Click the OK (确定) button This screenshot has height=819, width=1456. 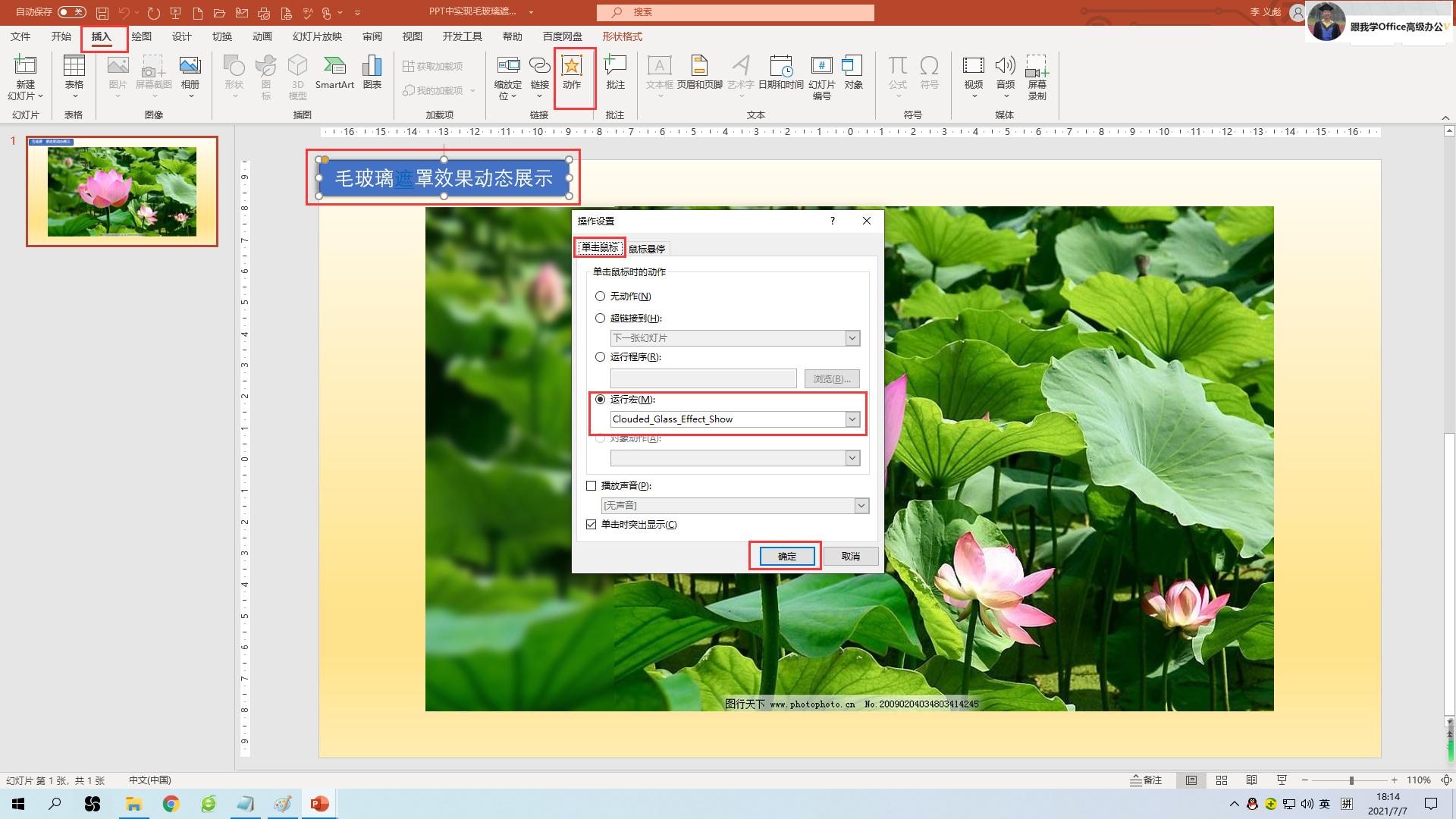786,557
